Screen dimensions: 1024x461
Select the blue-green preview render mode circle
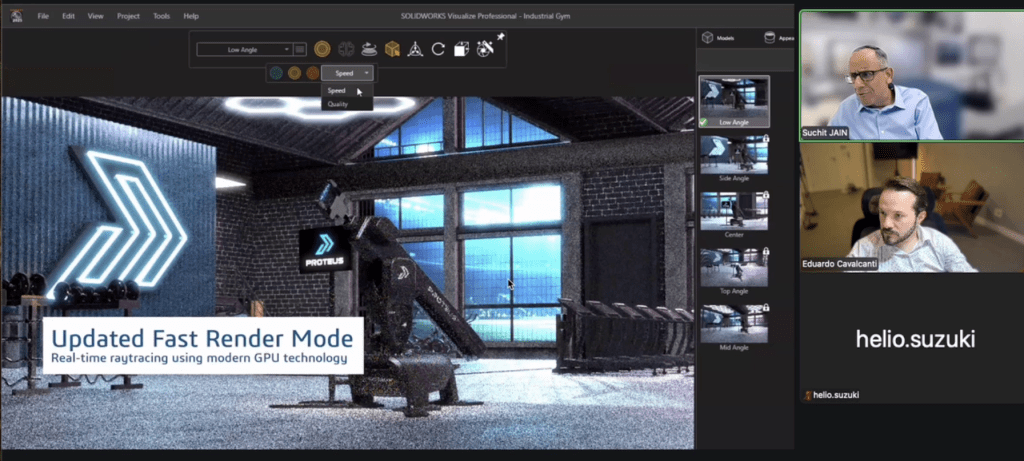pyautogui.click(x=275, y=72)
